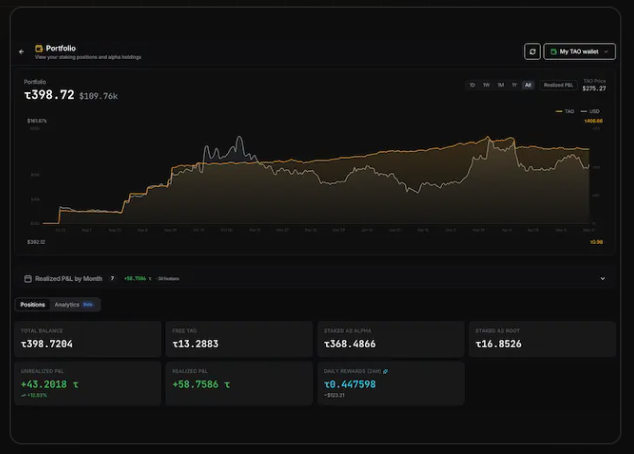Click the USD portfolio value $109.76k
This screenshot has height=454, width=634.
[x=98, y=96]
